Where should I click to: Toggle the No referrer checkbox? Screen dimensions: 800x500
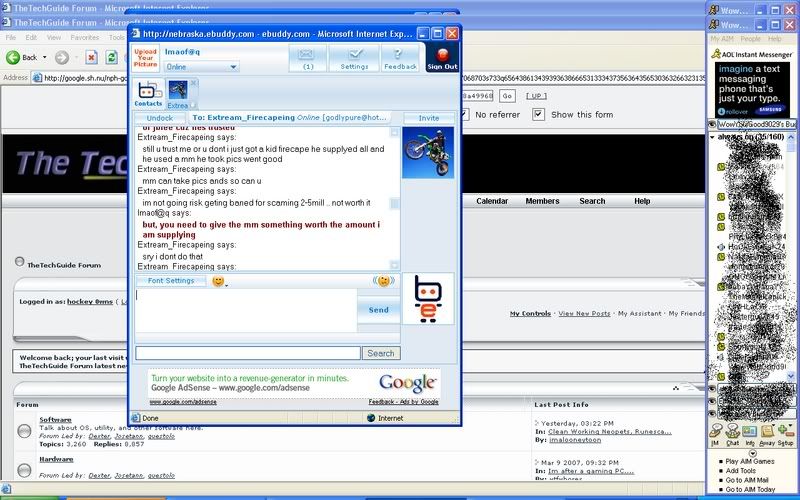coord(464,114)
